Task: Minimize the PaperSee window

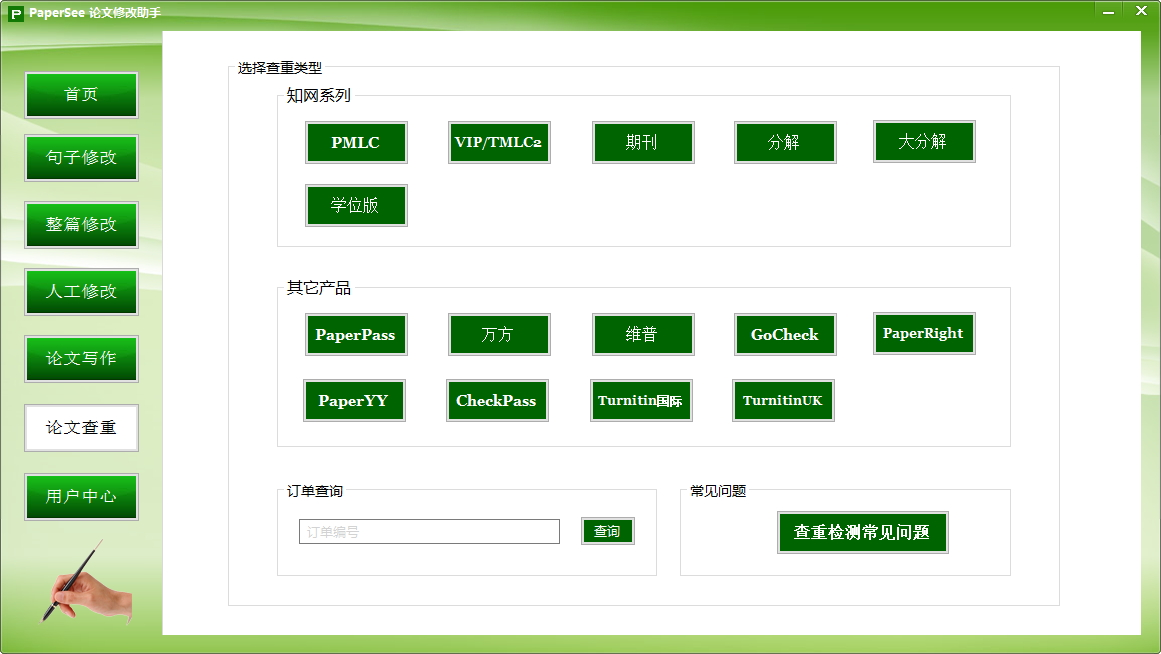Action: click(1108, 12)
